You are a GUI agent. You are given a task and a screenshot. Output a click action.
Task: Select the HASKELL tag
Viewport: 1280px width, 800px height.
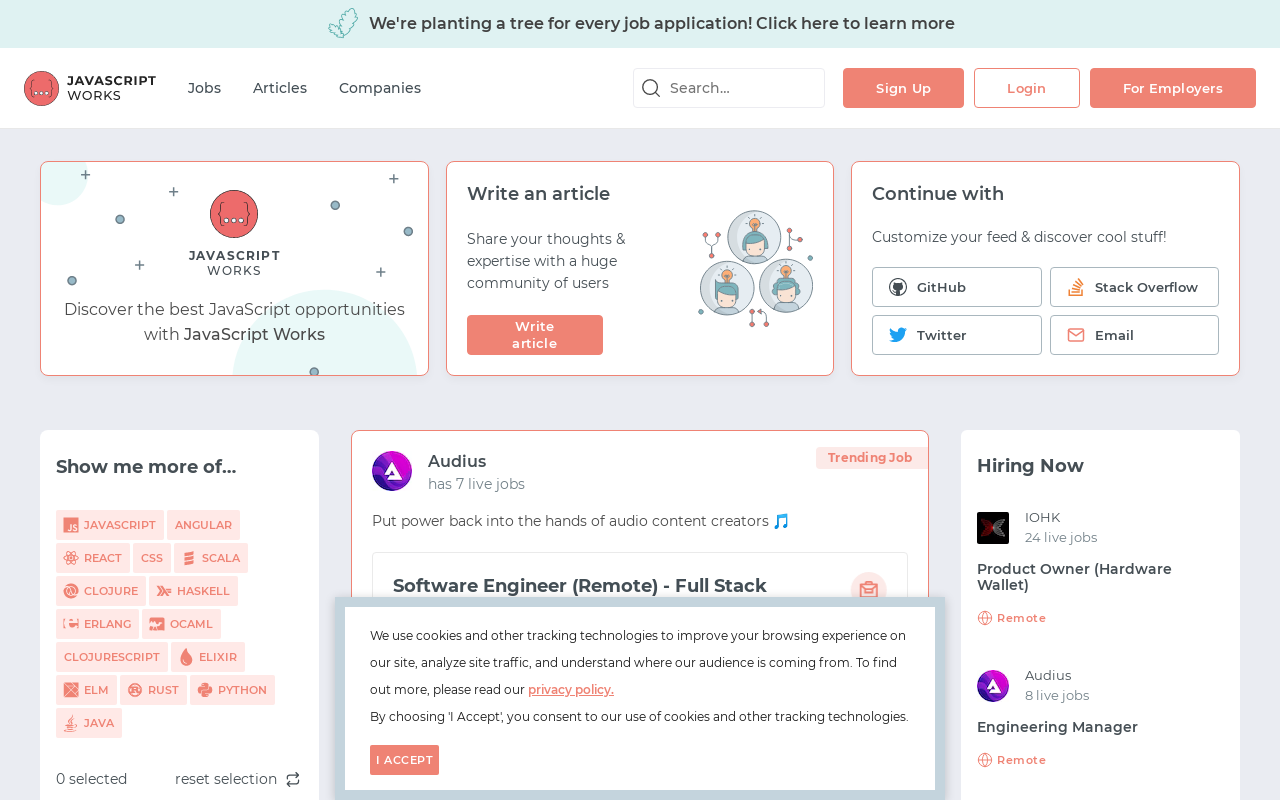(193, 591)
